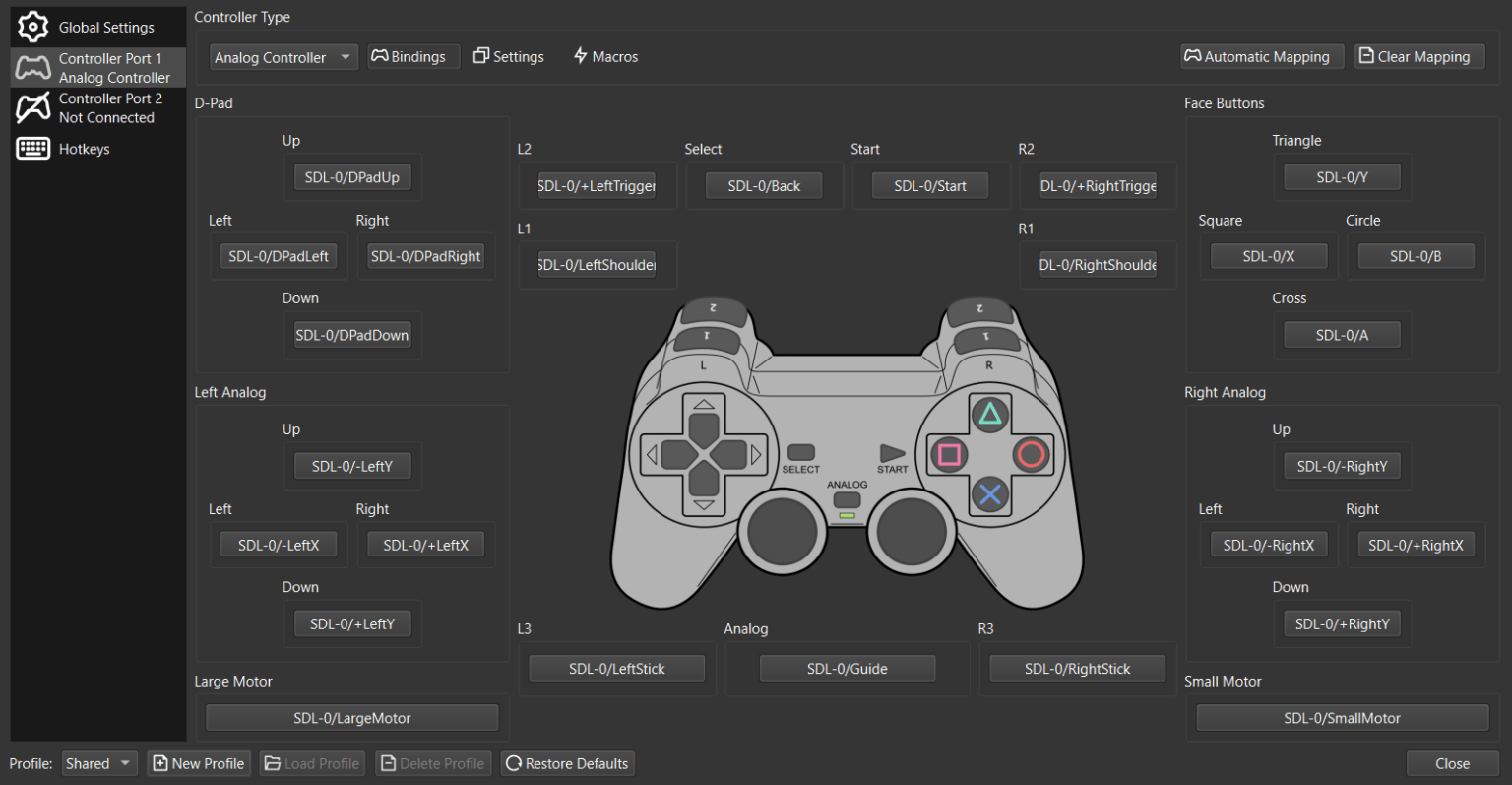Switch to the Bindings tab
The image size is (1512, 785).
[408, 57]
